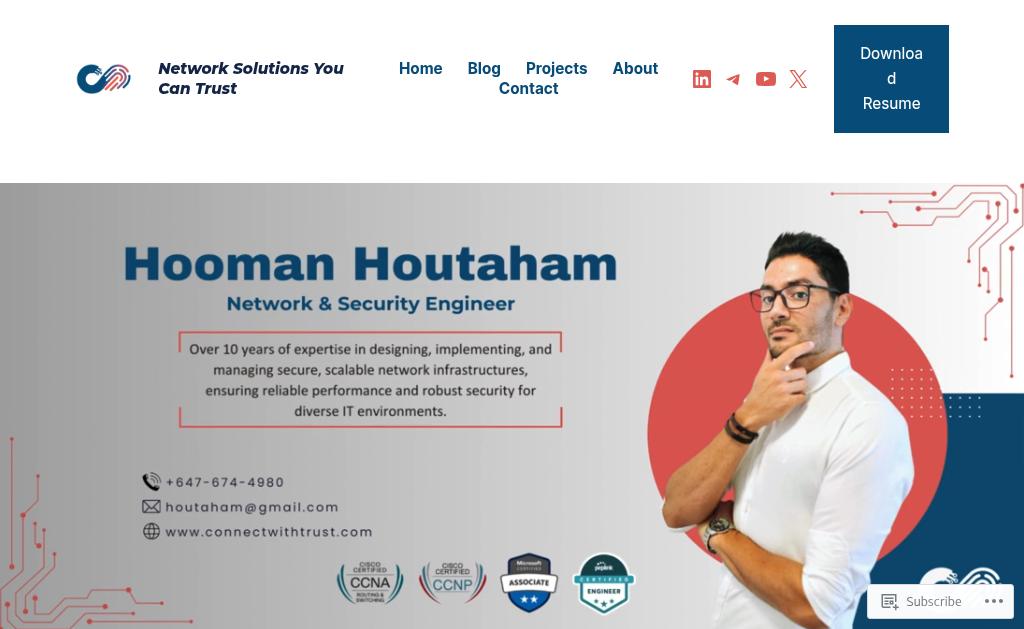Click the Subscribe button
Screen dimensions: 1024x629
[921, 601]
